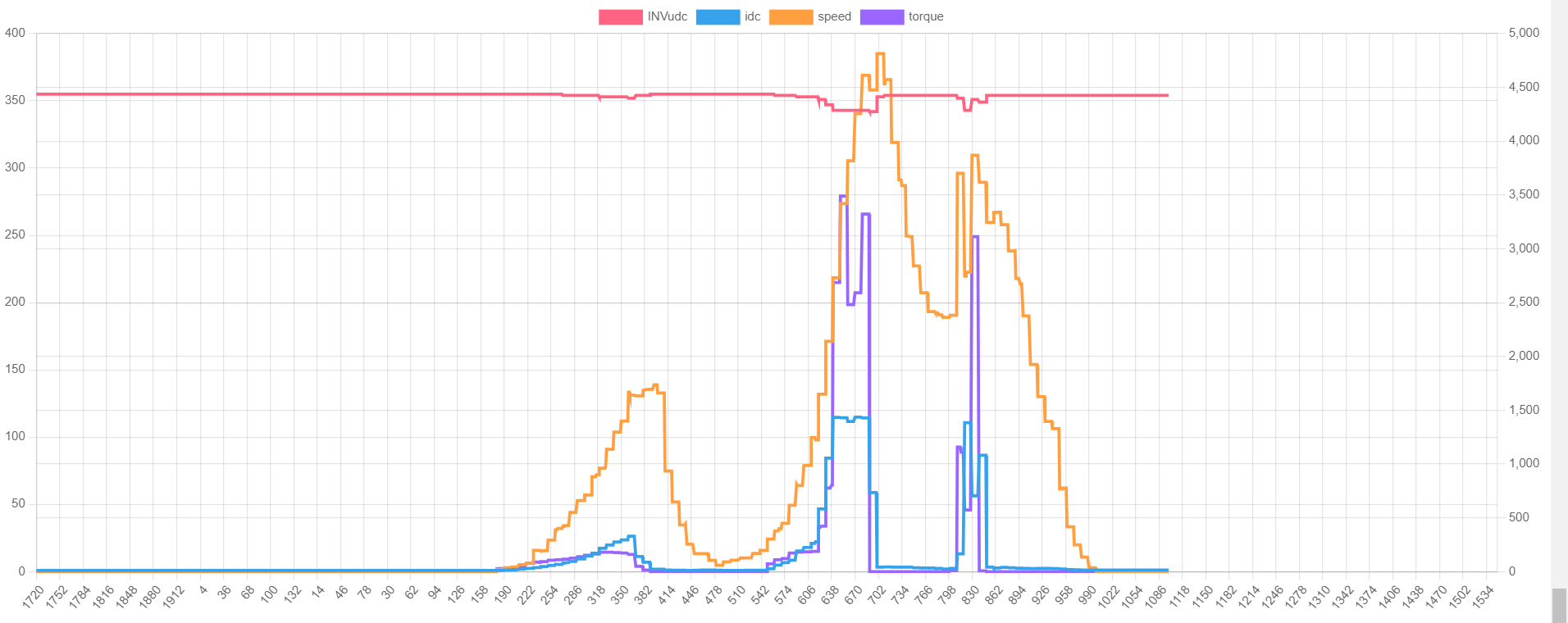Hide the idc series using legend text
This screenshot has width=1568, height=623.
[x=752, y=17]
